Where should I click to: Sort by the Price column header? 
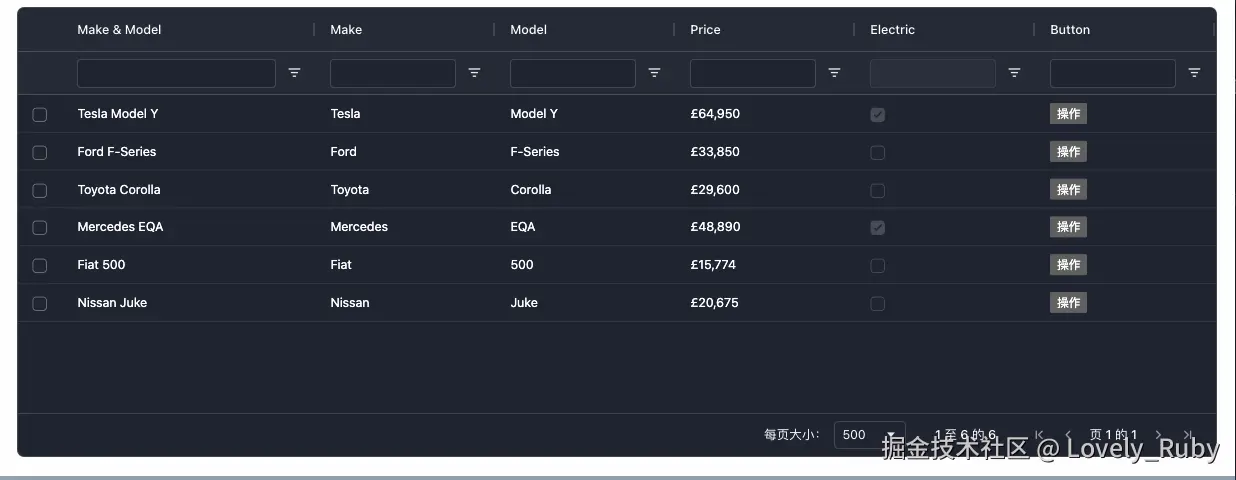705,30
